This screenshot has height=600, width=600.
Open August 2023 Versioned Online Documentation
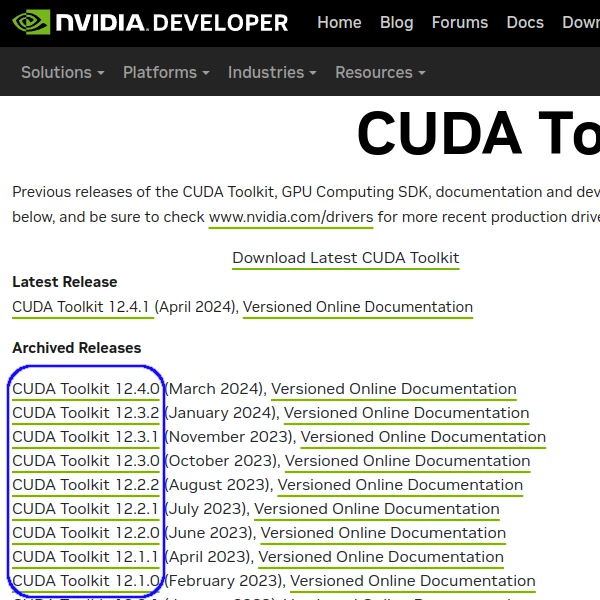(x=400, y=485)
